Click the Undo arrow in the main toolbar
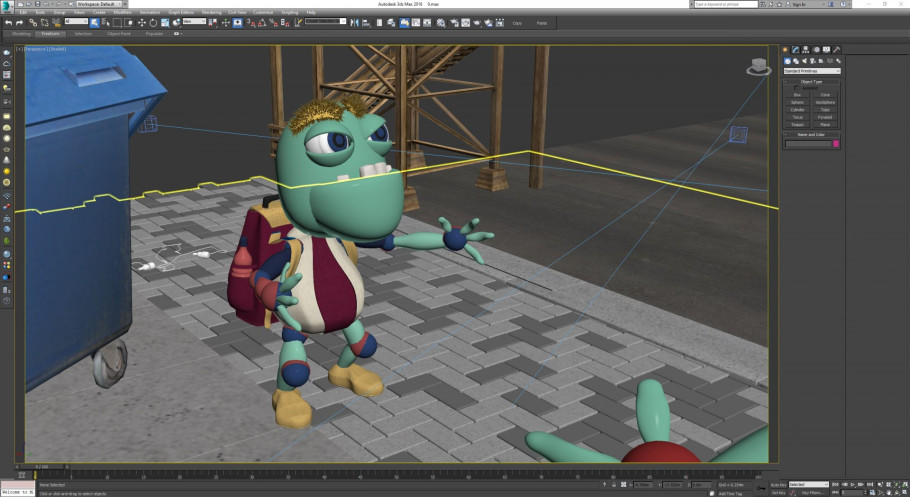The height and width of the screenshot is (497, 910). click(x=8, y=23)
